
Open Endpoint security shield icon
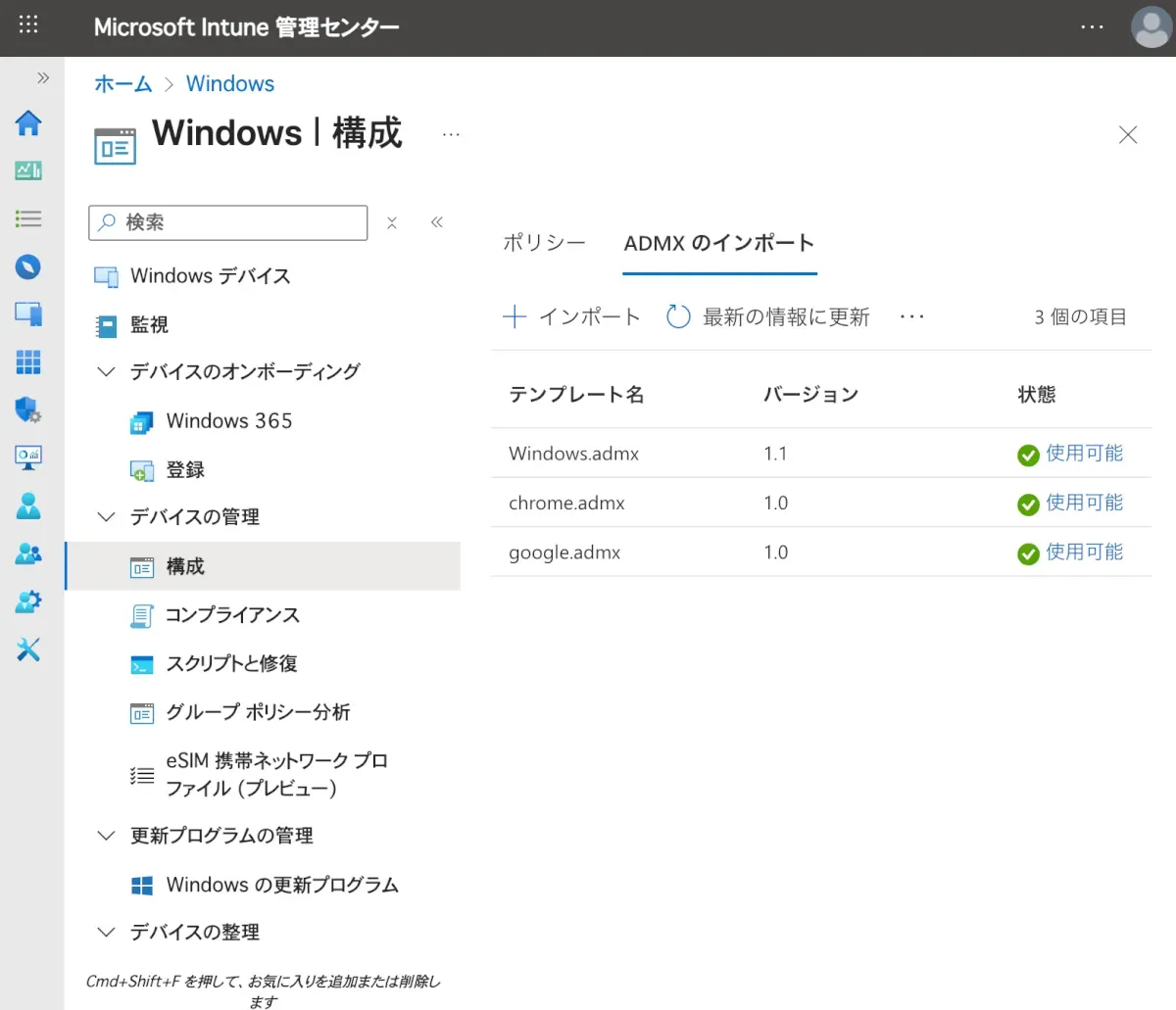point(28,409)
